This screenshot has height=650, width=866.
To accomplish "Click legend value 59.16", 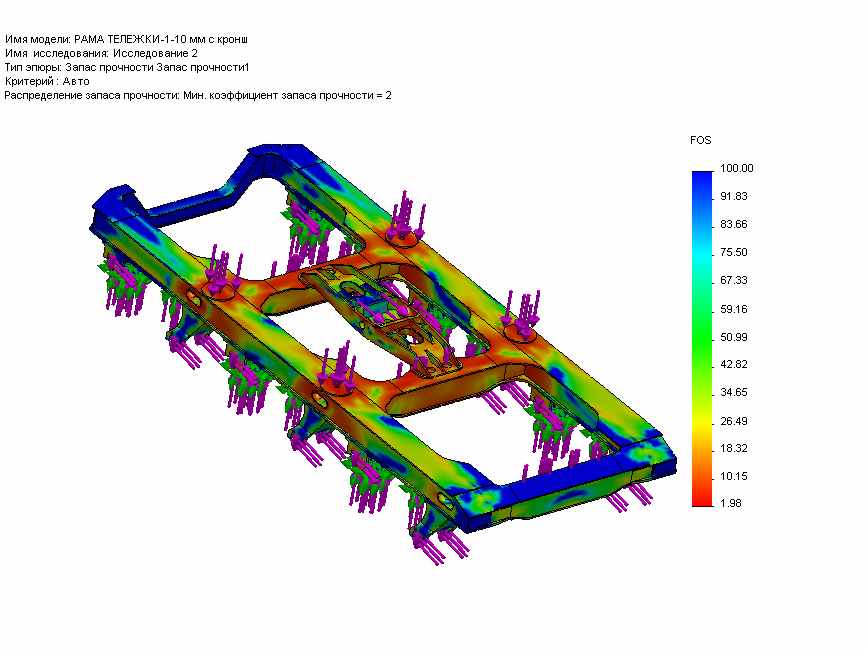I will [734, 309].
